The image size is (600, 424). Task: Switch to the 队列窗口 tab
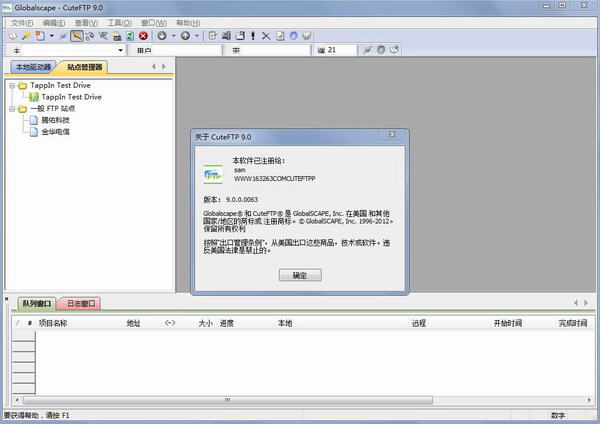coord(37,303)
